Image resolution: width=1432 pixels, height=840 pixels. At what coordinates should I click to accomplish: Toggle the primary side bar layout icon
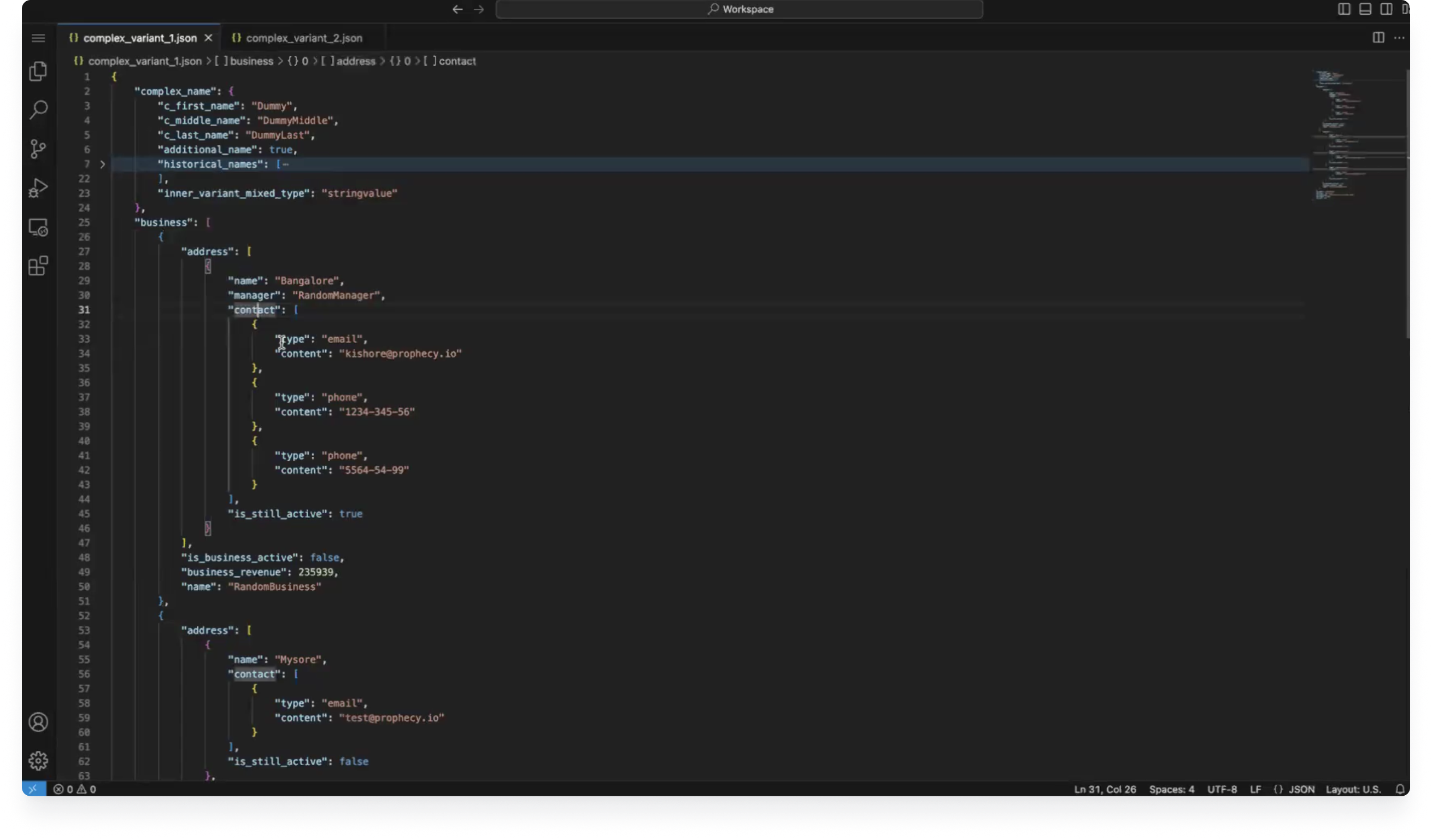[1345, 9]
